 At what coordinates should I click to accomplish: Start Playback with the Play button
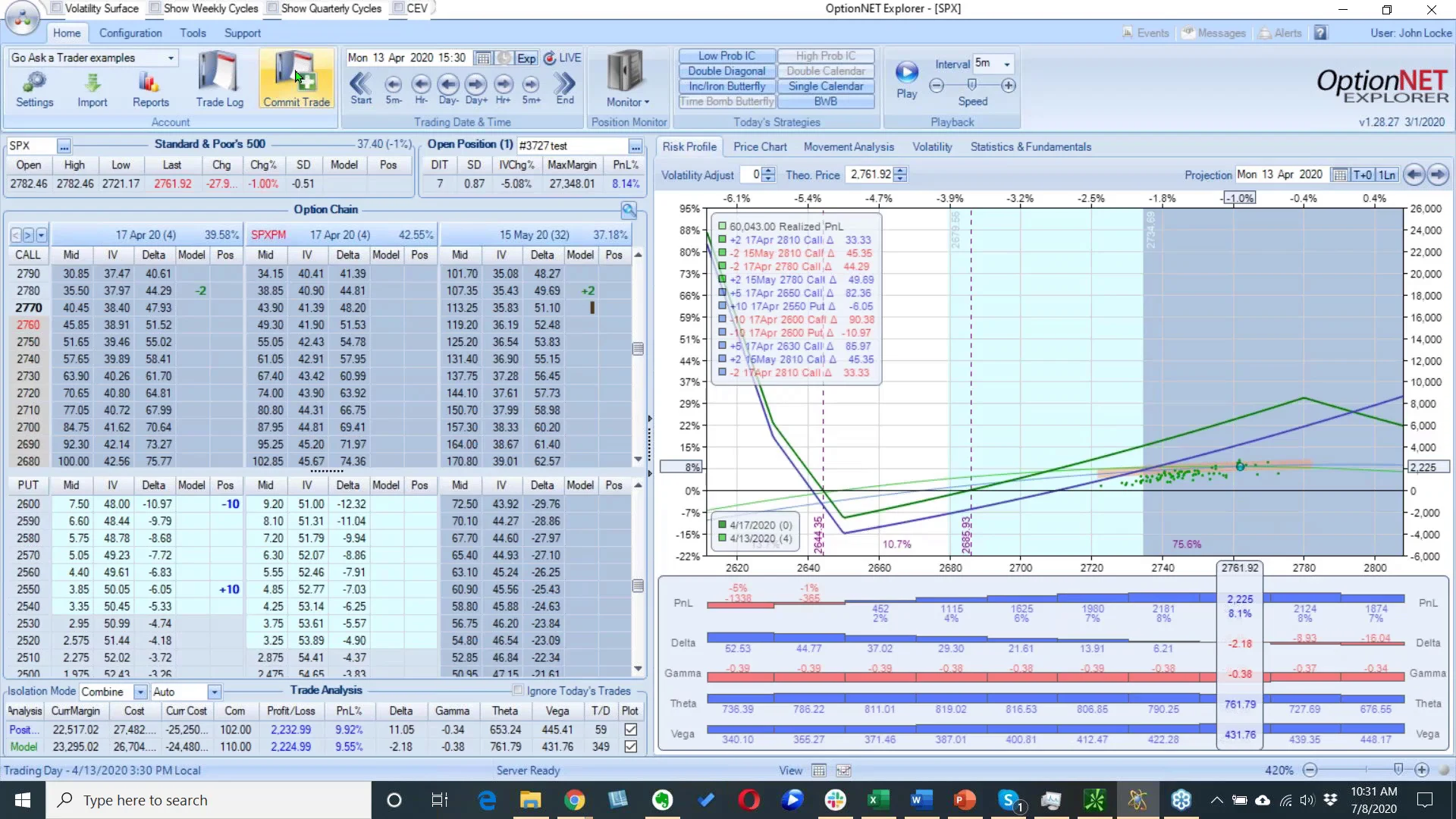coord(907,80)
